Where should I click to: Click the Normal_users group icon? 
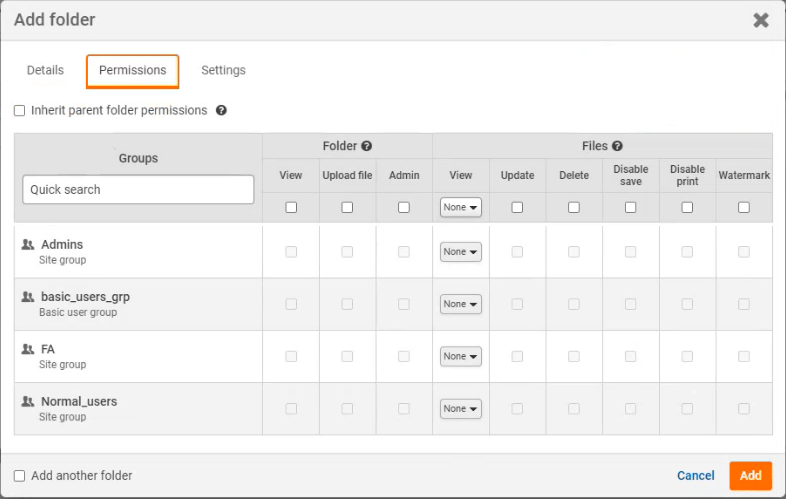tap(28, 401)
